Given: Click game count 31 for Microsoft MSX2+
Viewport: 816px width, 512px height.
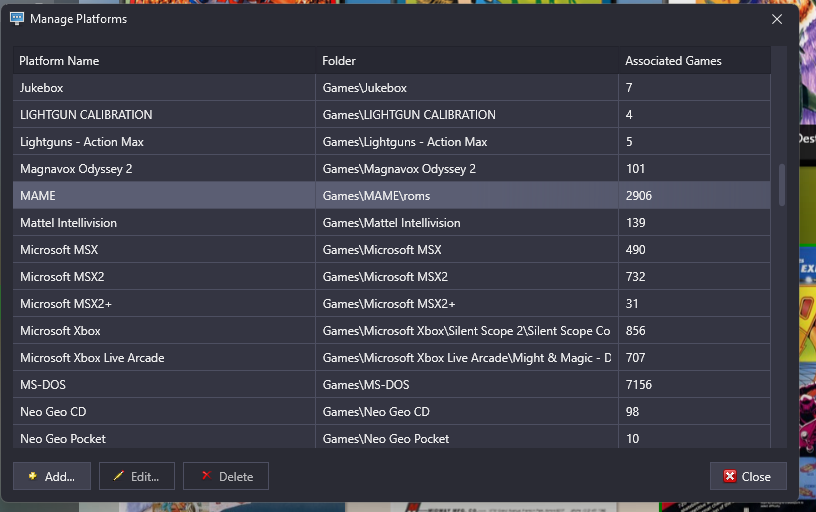Looking at the screenshot, I should click(632, 304).
